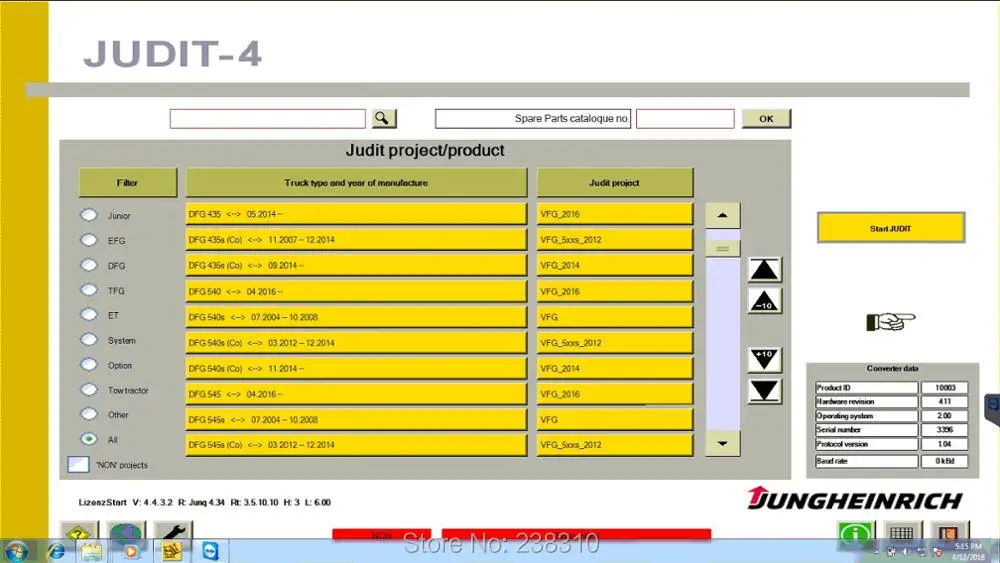The image size is (1000, 563).
Task: Select the EFG filter radio button
Action: (89, 240)
